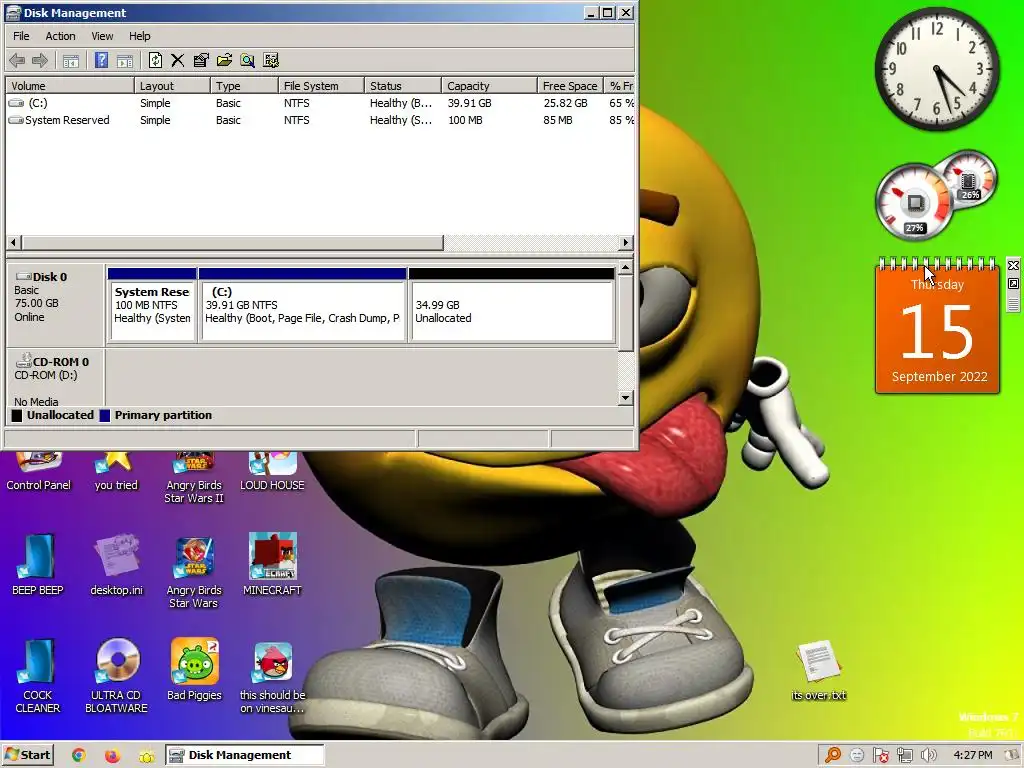Toggle the Show/Hide Action Pane toolbar icon
This screenshot has width=1024, height=768.
click(125, 61)
